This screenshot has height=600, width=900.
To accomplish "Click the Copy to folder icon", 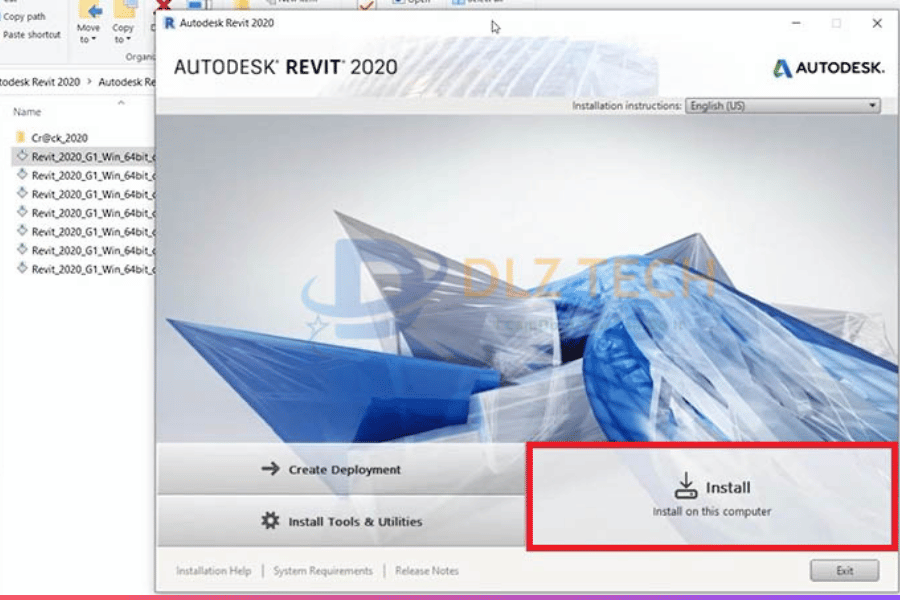I will 124,11.
